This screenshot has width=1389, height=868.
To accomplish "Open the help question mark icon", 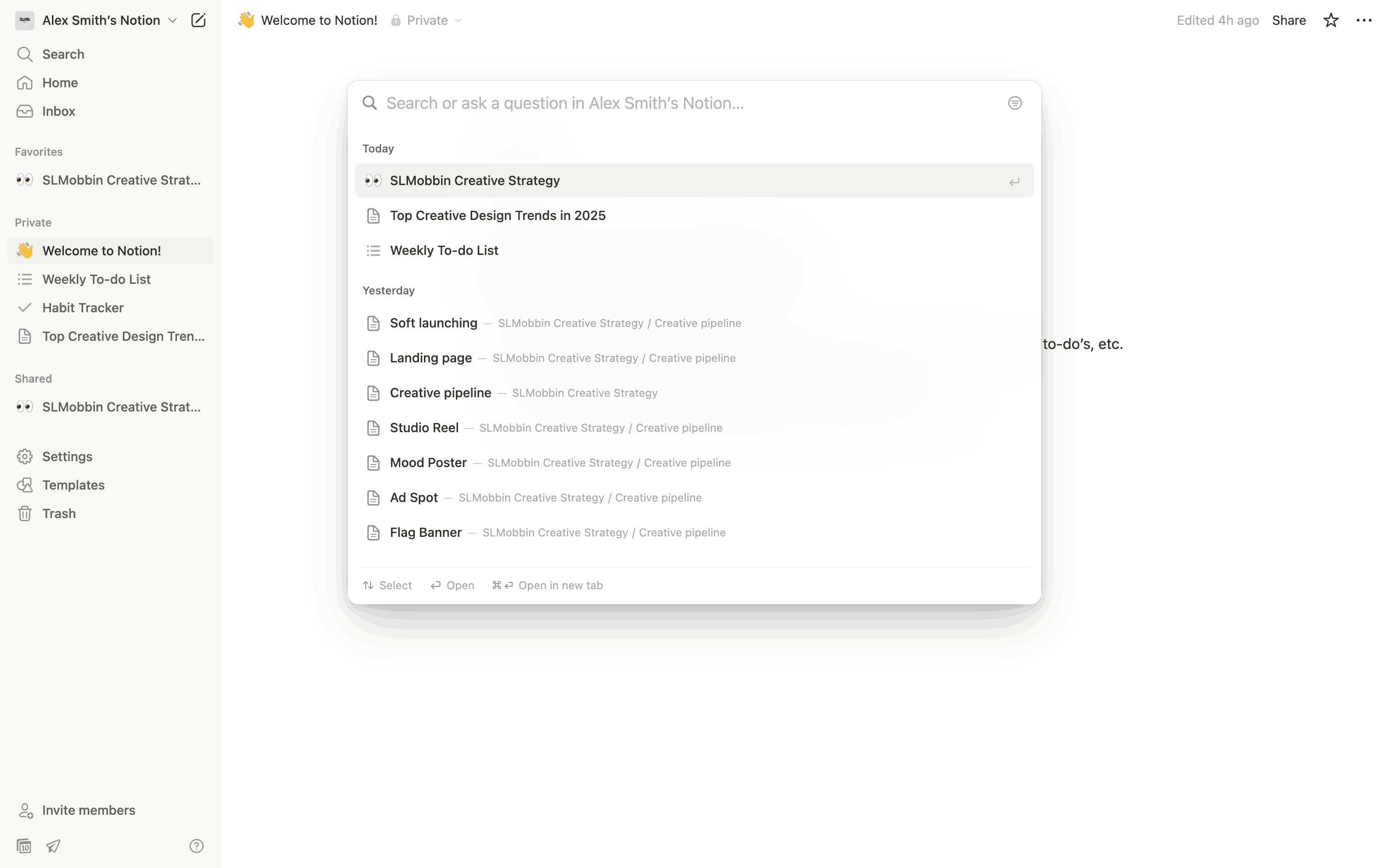I will pos(196,845).
